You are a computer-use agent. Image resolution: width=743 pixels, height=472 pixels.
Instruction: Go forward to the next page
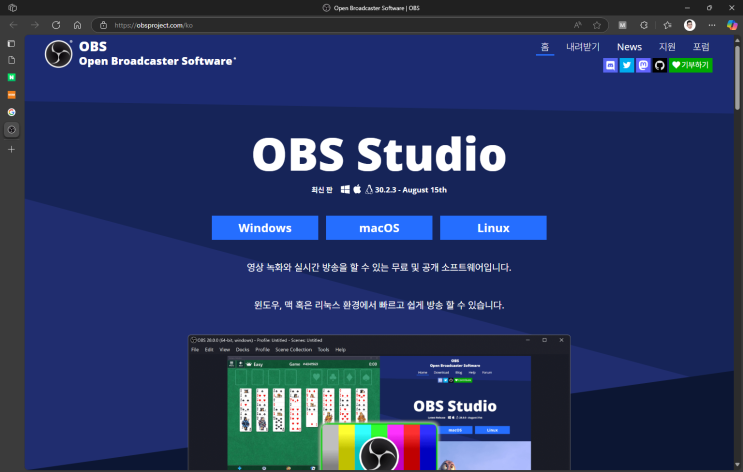click(x=35, y=25)
